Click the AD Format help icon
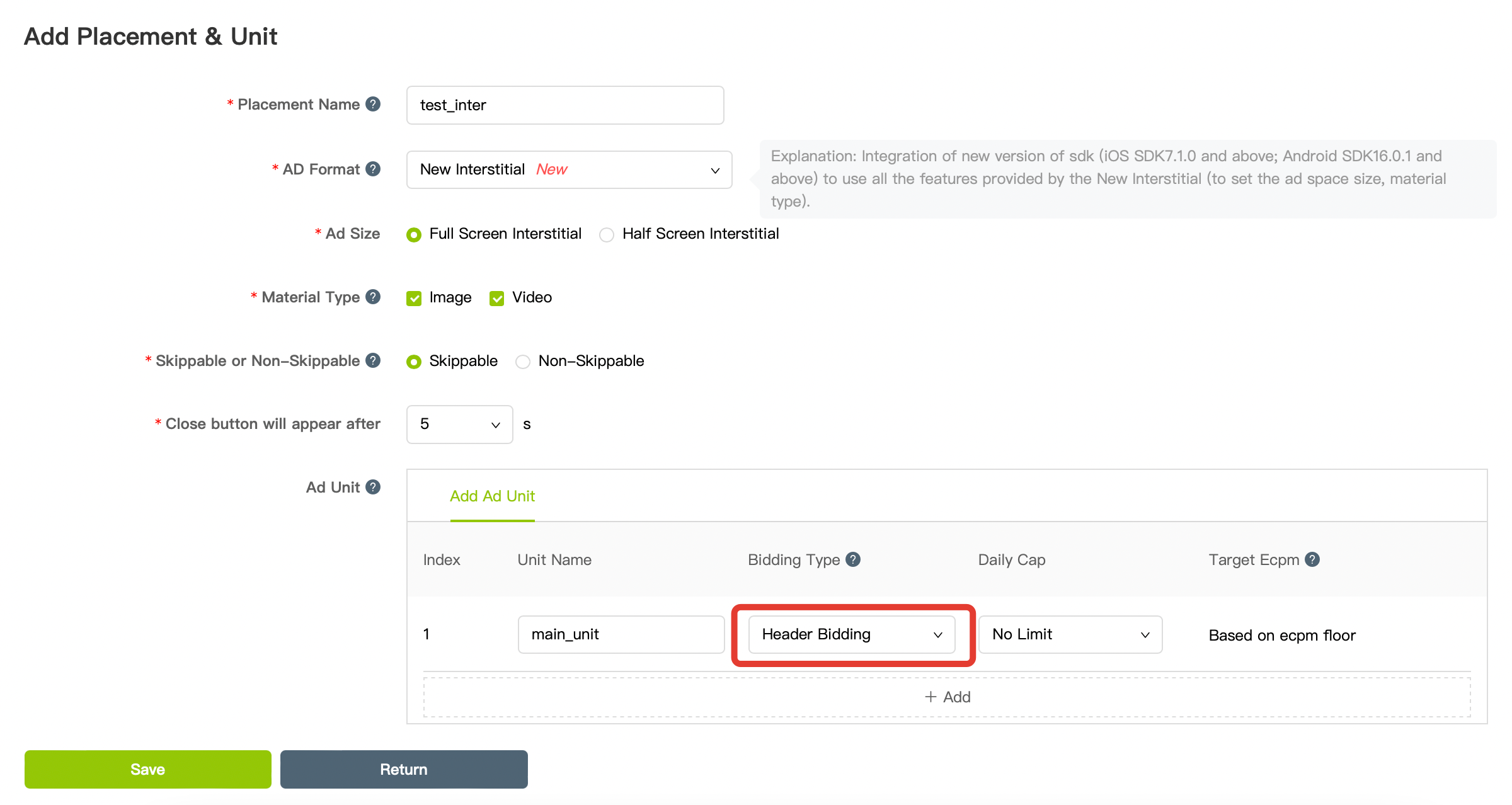Viewport: 1512px width, 805px height. coord(373,169)
